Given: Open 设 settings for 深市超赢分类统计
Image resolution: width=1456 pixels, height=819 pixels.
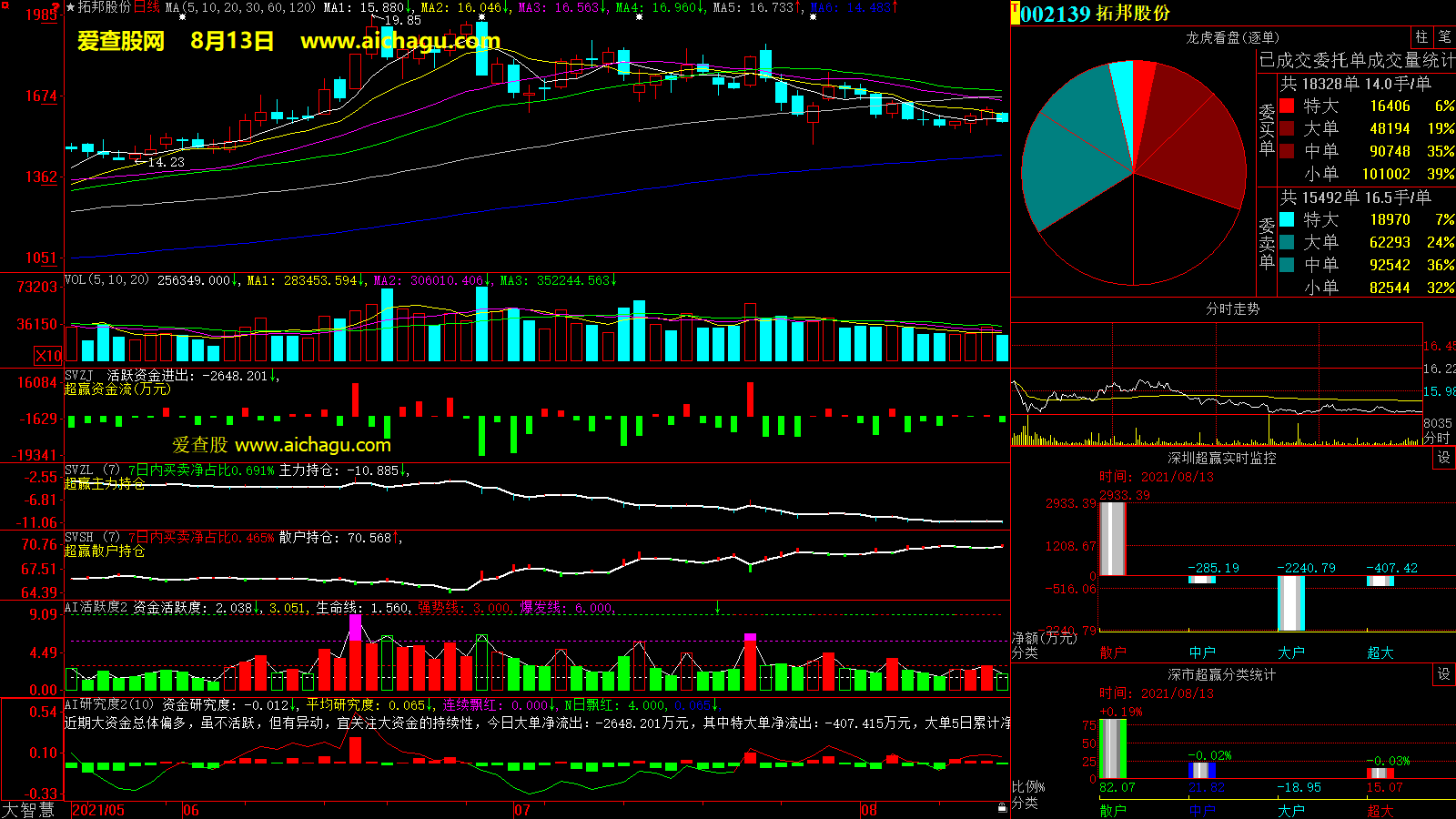Looking at the screenshot, I should [1444, 674].
